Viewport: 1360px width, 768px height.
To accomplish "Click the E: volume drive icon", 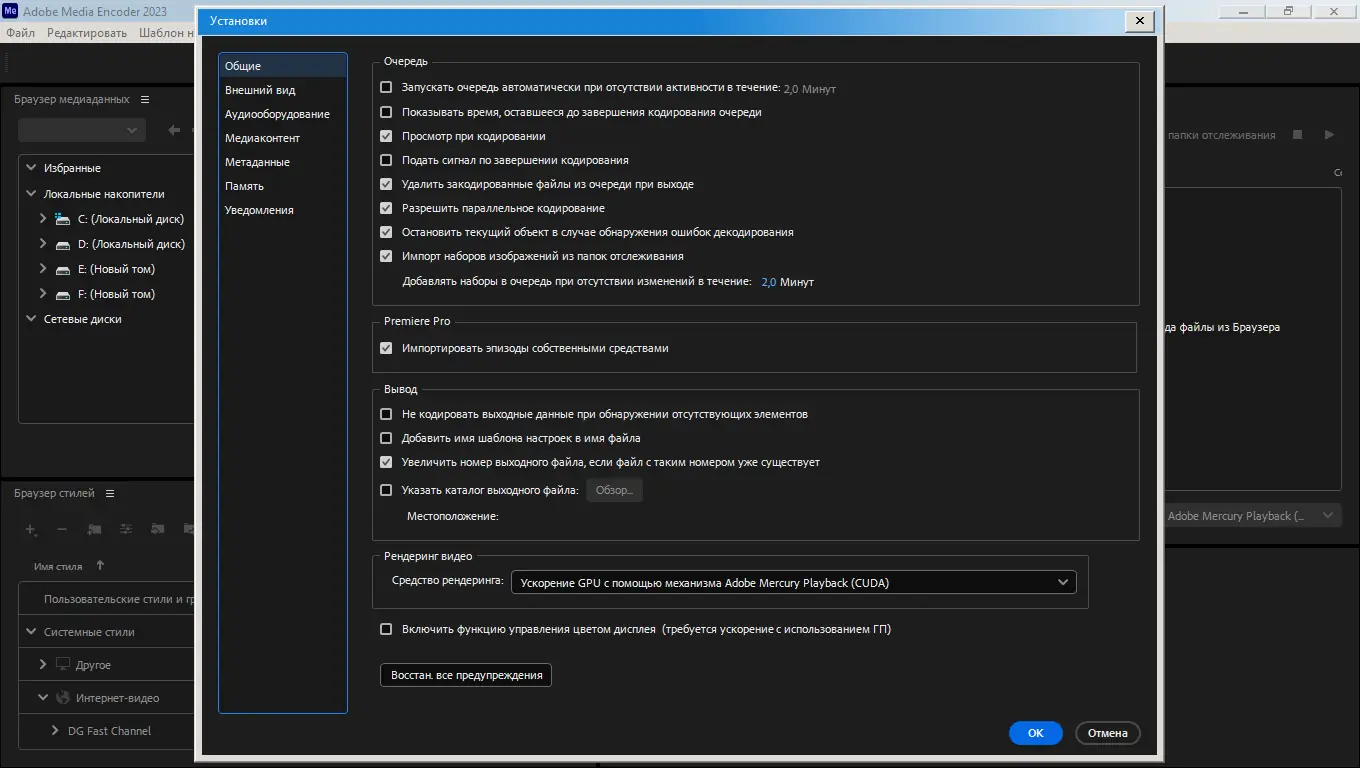I will point(62,269).
